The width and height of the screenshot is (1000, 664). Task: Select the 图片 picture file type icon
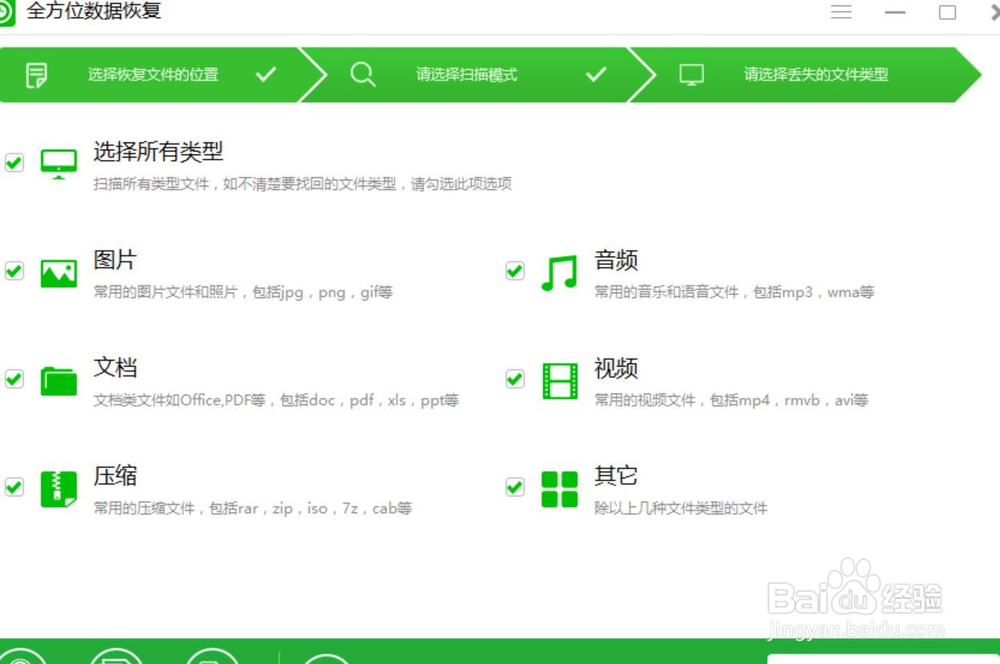tap(58, 270)
